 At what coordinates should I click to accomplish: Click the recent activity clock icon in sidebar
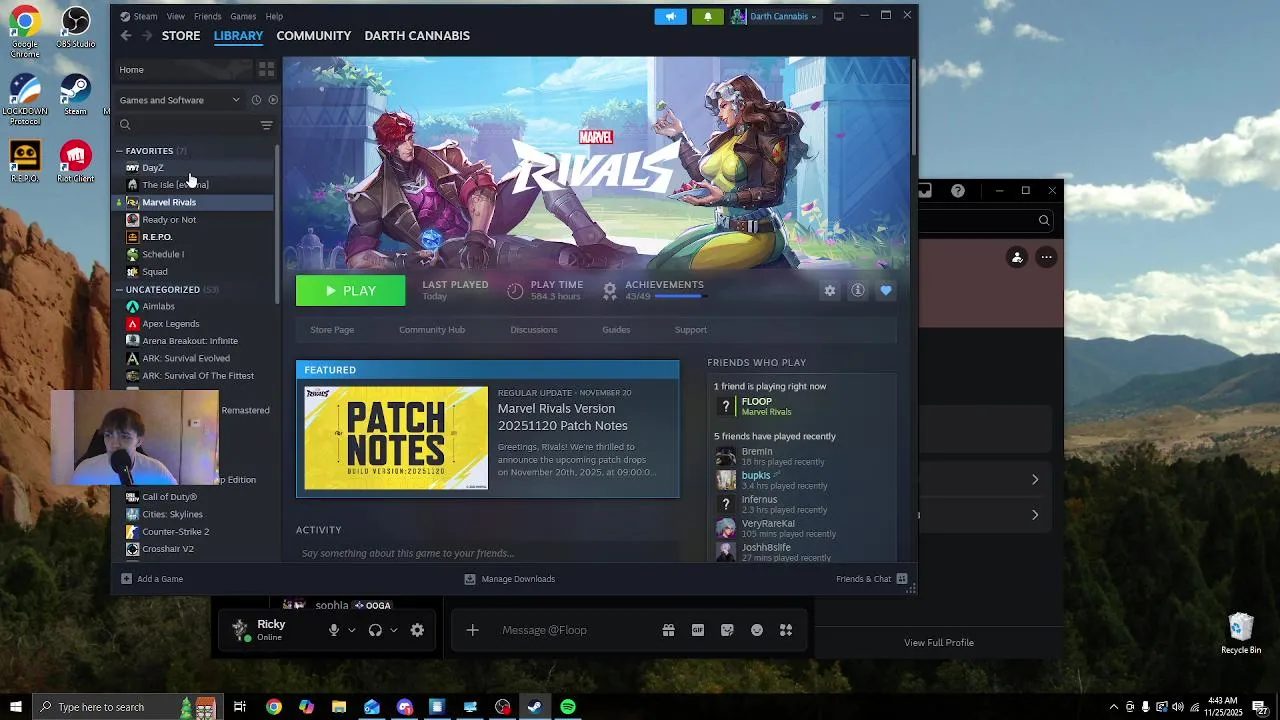(x=256, y=100)
